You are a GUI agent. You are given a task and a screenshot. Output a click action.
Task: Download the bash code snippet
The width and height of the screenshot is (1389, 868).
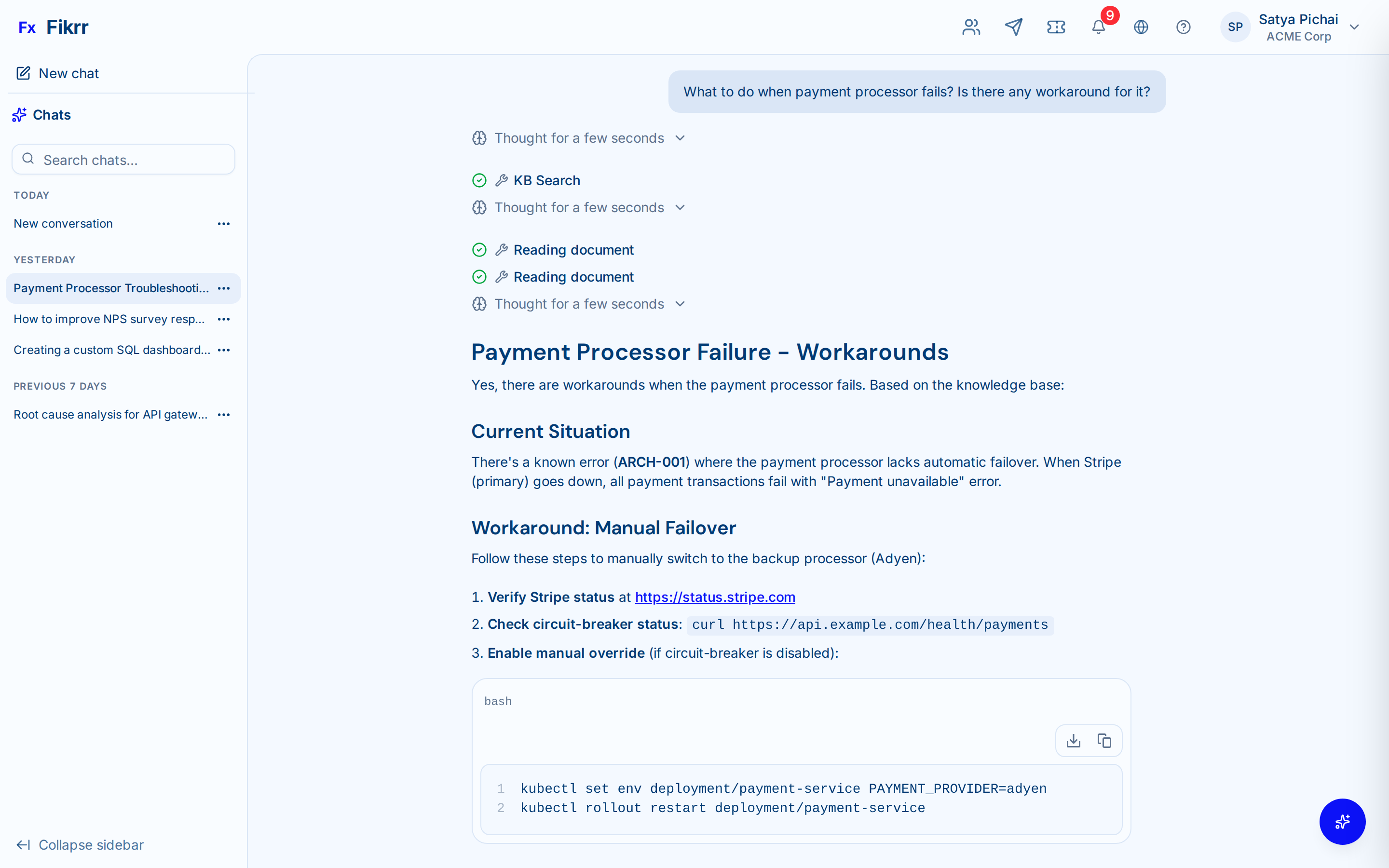1073,741
